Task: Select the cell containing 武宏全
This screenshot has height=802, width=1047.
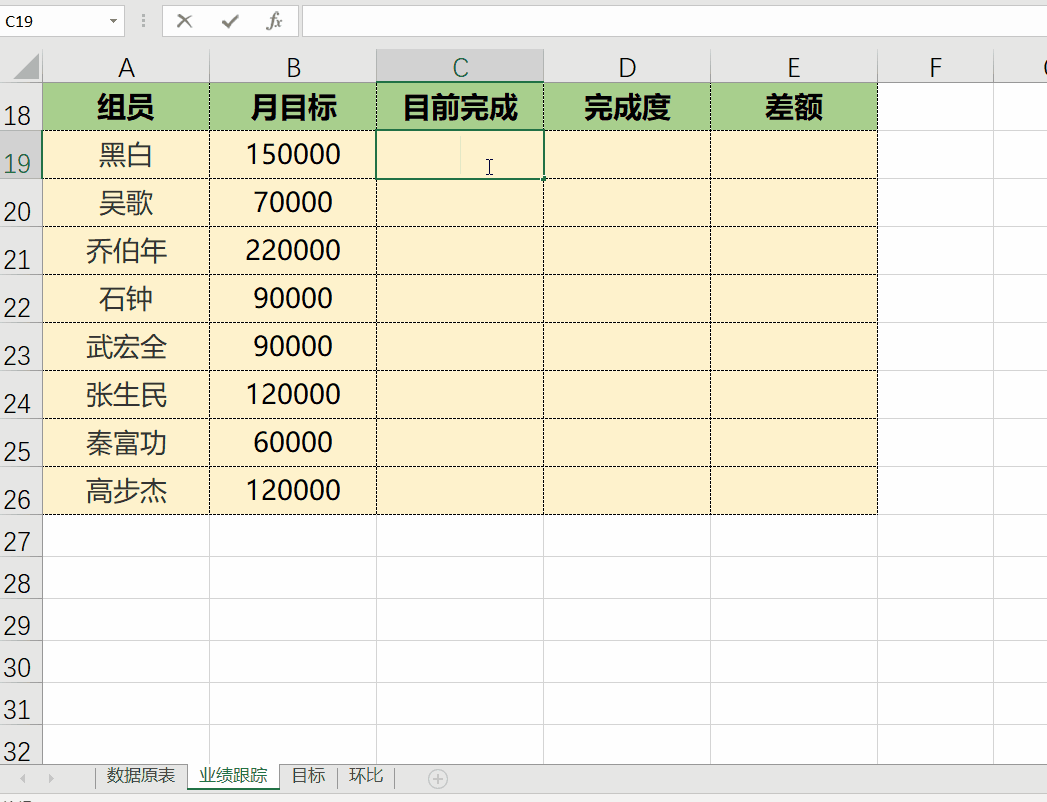Action: pos(126,347)
